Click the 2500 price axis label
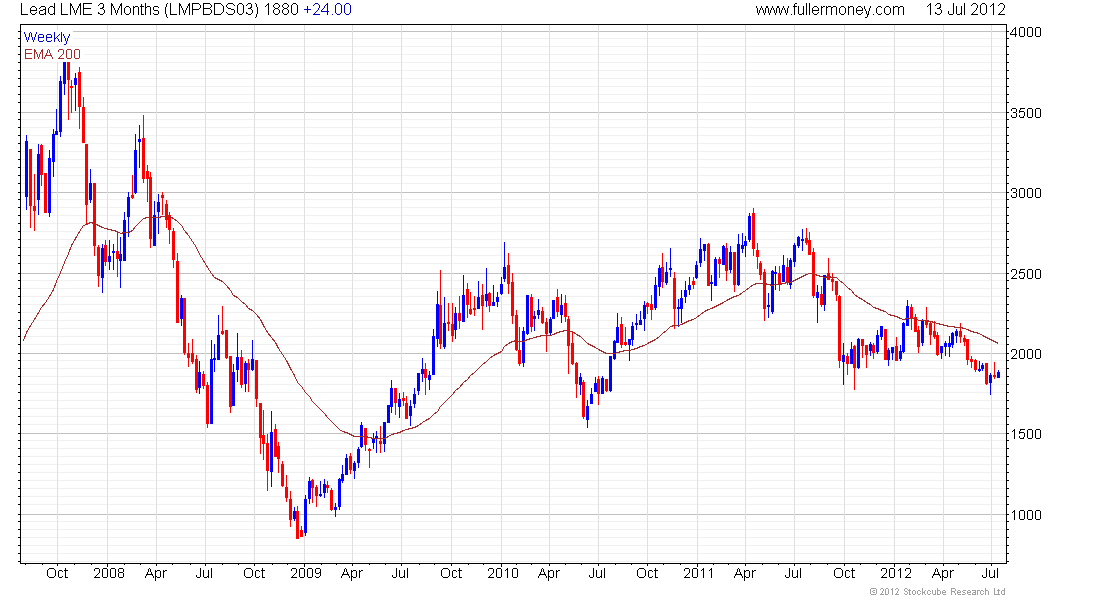This screenshot has height=600, width=1100. 1026,274
